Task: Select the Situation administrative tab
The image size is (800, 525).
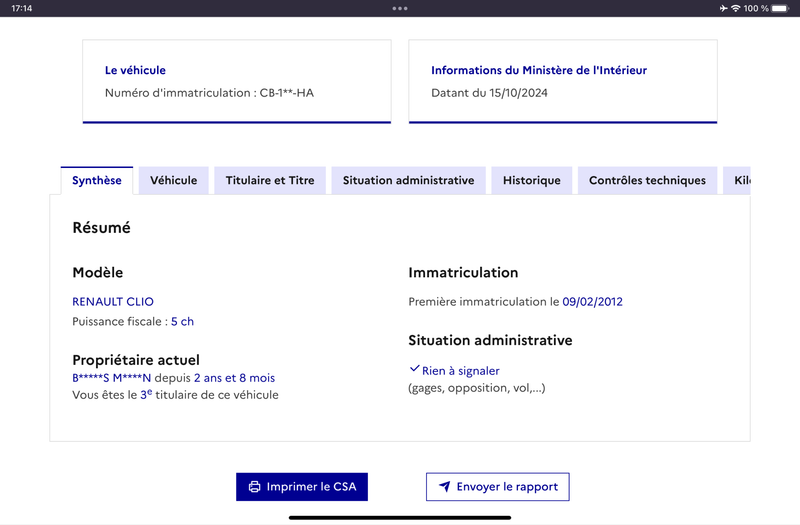Action: point(408,181)
